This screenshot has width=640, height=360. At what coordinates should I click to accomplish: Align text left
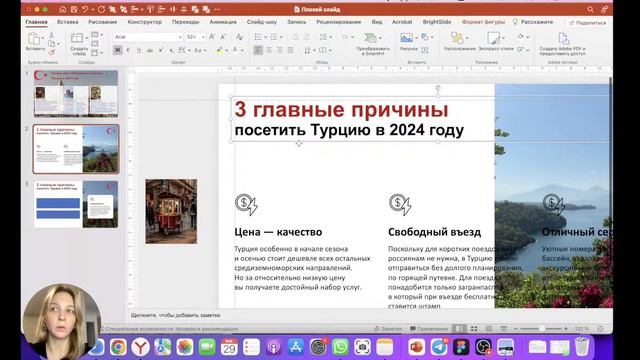tap(258, 50)
